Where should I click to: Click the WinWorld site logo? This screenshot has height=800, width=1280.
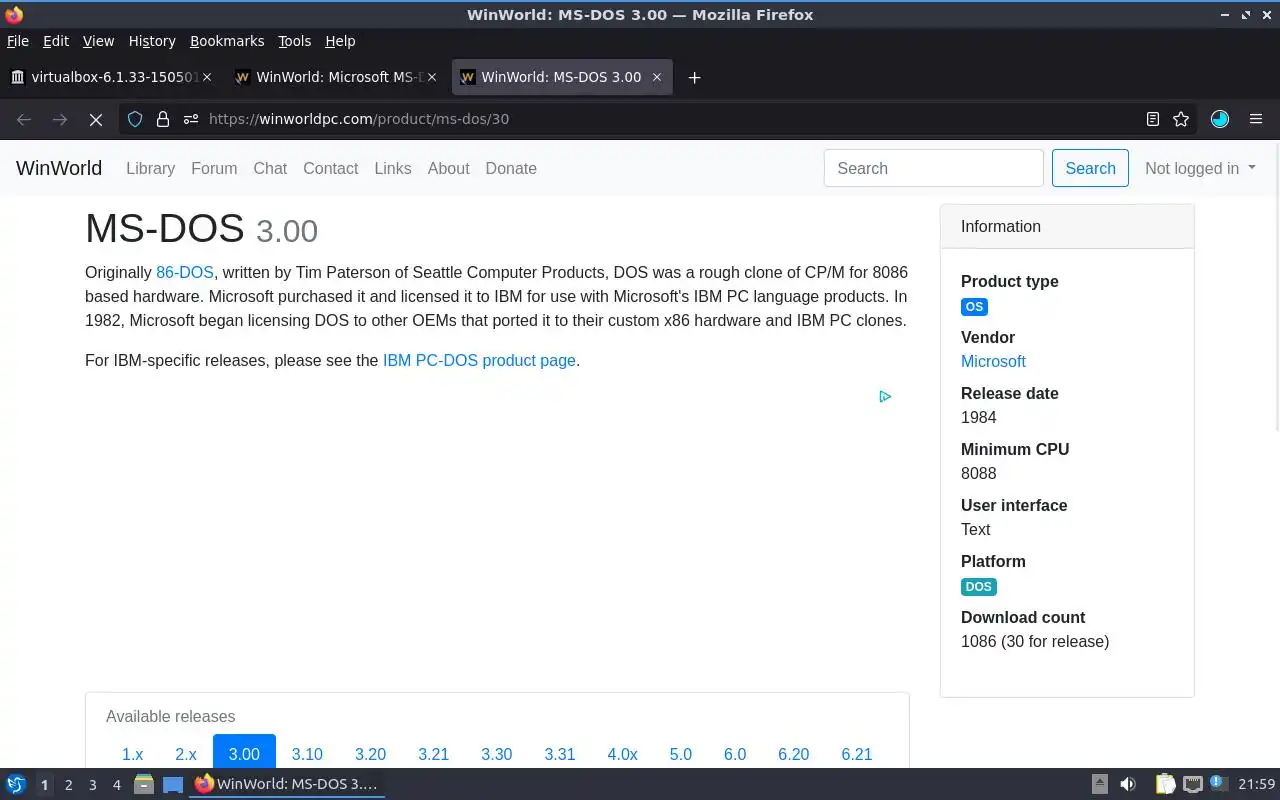click(59, 168)
